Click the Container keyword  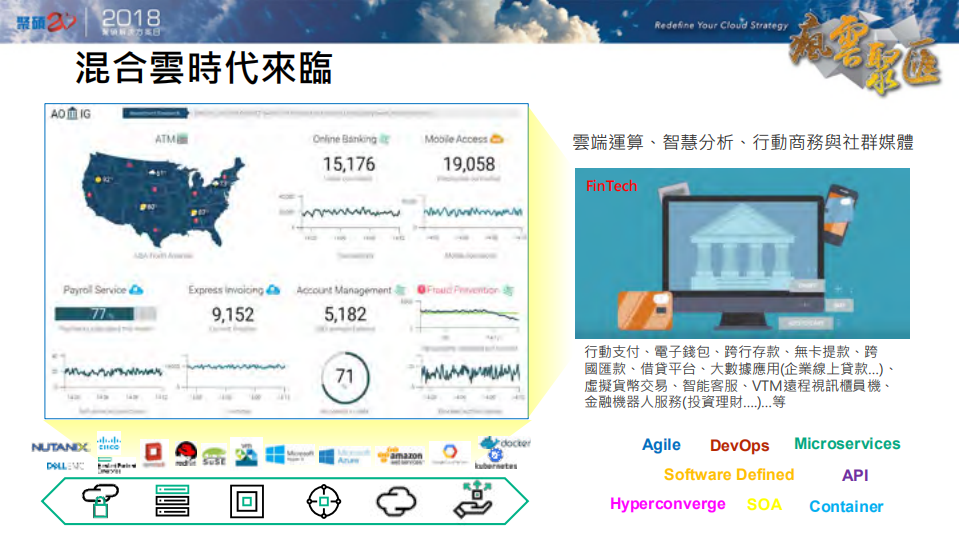point(846,507)
